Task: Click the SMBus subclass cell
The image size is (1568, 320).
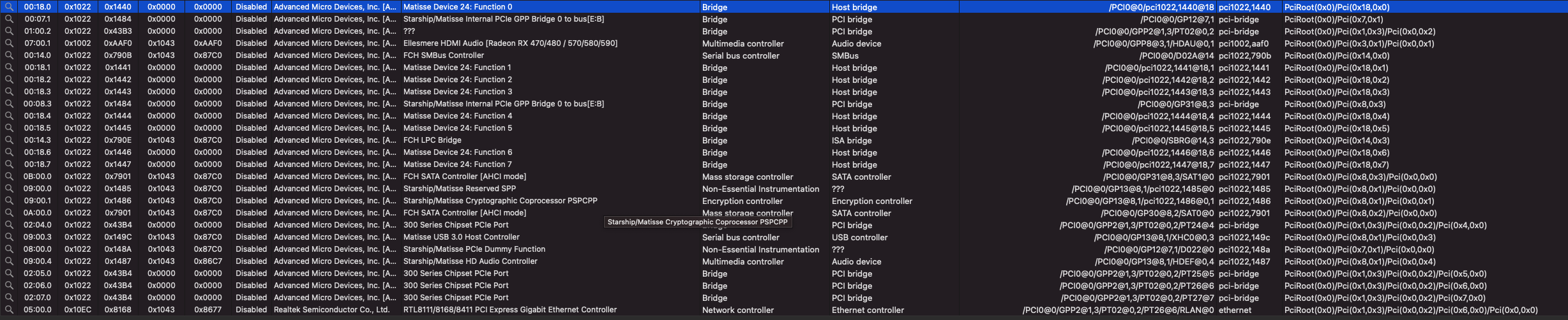Action: tap(845, 56)
